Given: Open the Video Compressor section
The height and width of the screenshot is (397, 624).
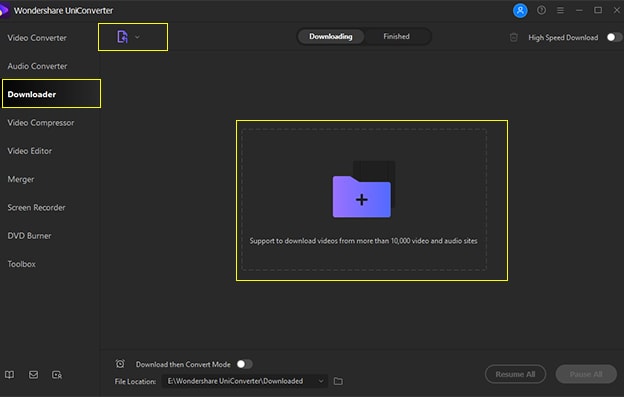Looking at the screenshot, I should point(41,123).
